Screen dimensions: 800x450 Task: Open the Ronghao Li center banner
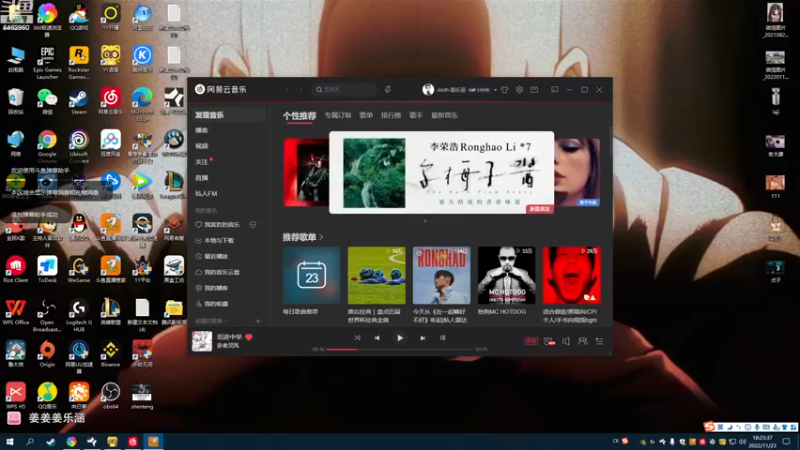[441, 172]
